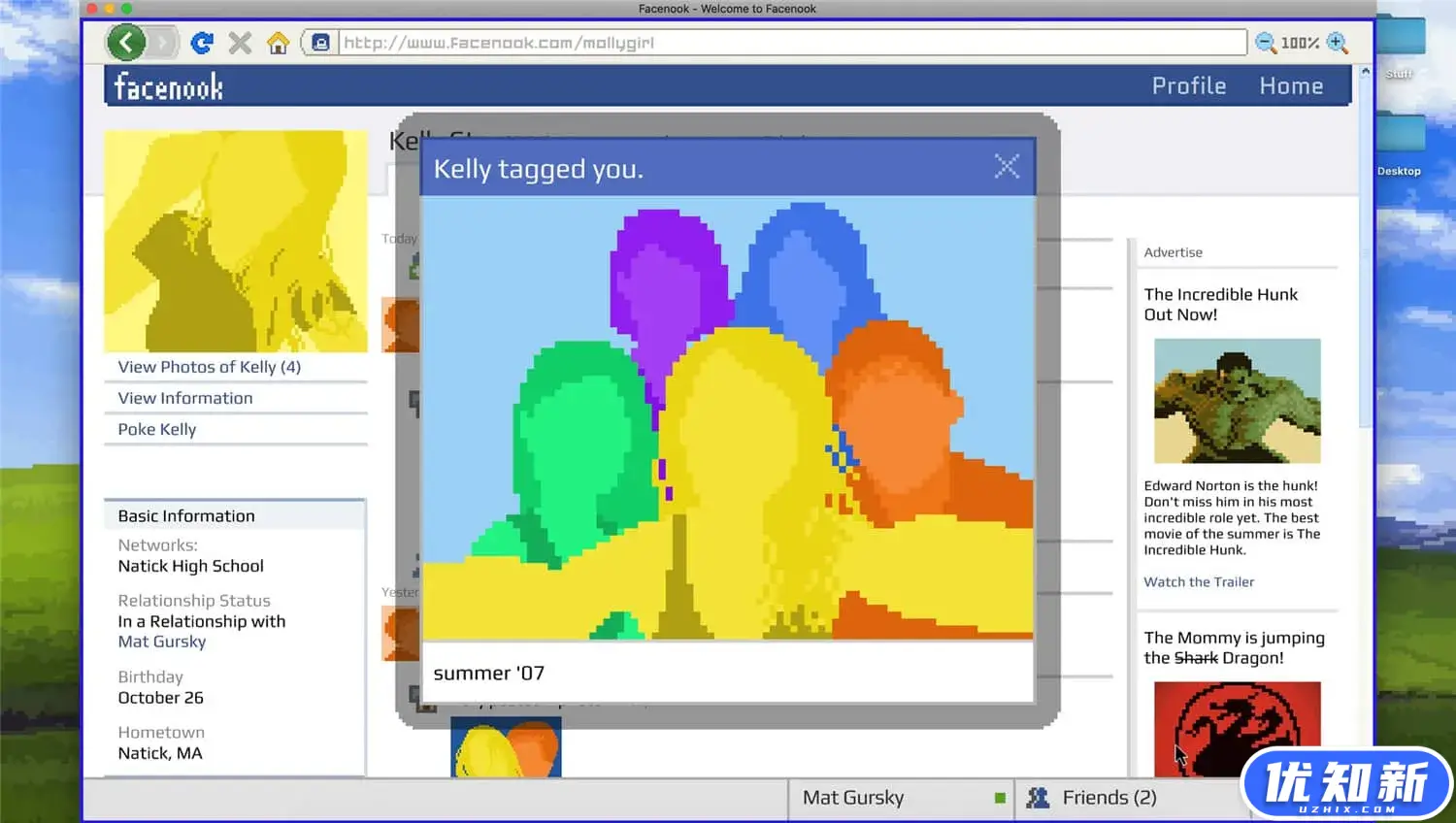
Task: Close the 'Kelly tagged you' popup
Action: tap(1007, 166)
